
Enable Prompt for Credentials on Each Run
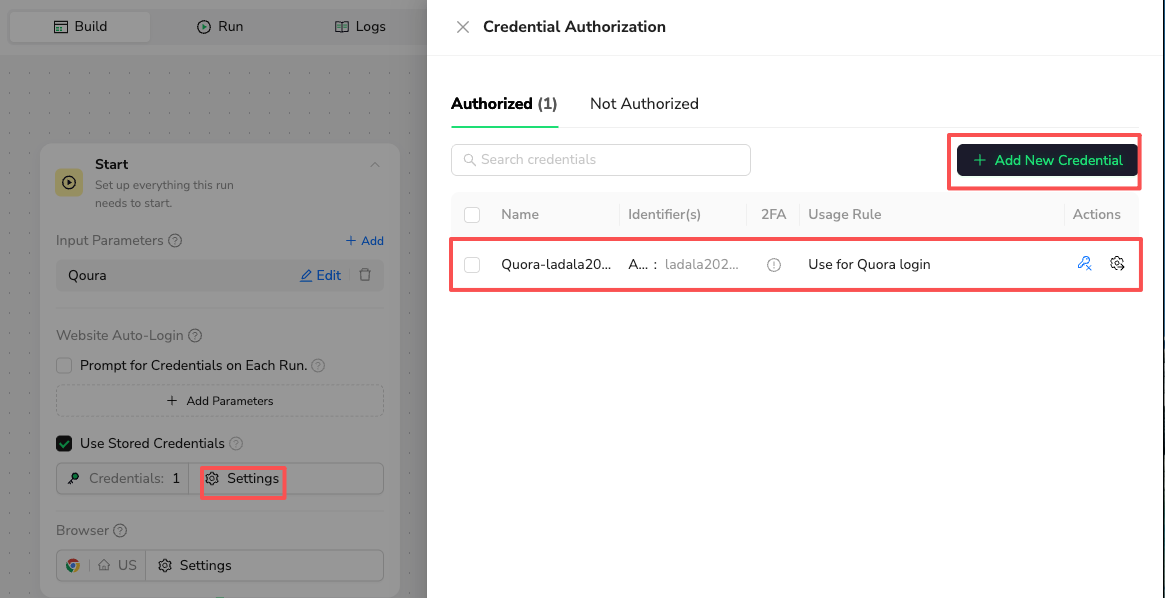(x=64, y=366)
